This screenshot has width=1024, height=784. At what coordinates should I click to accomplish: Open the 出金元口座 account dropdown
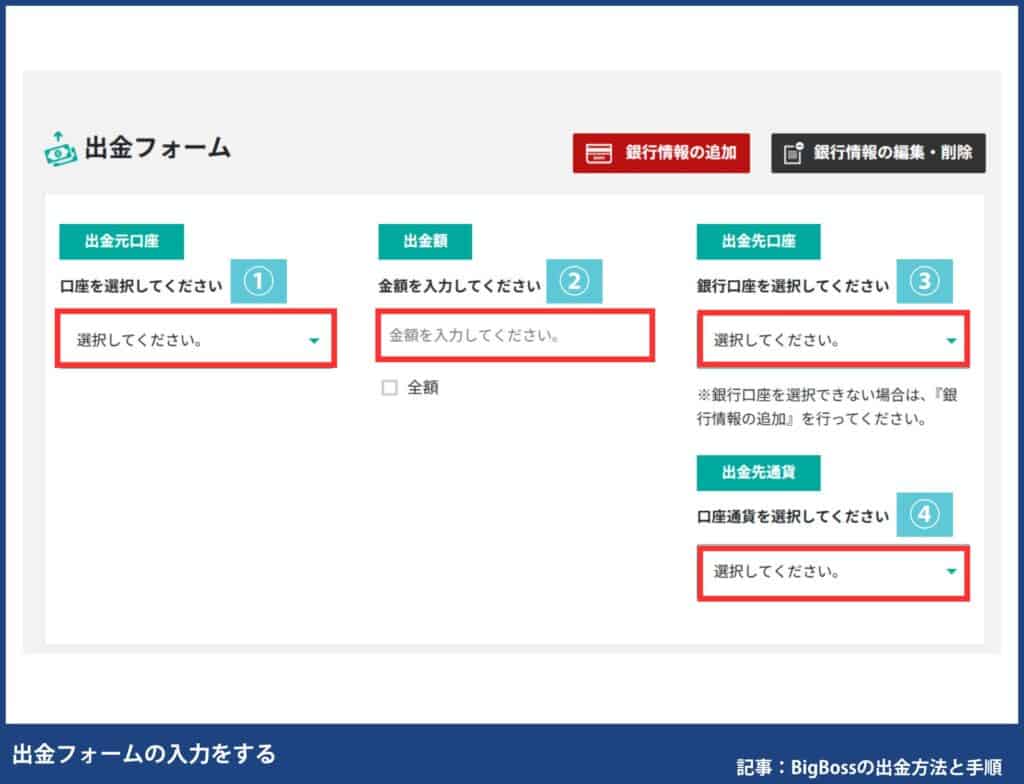coord(196,338)
